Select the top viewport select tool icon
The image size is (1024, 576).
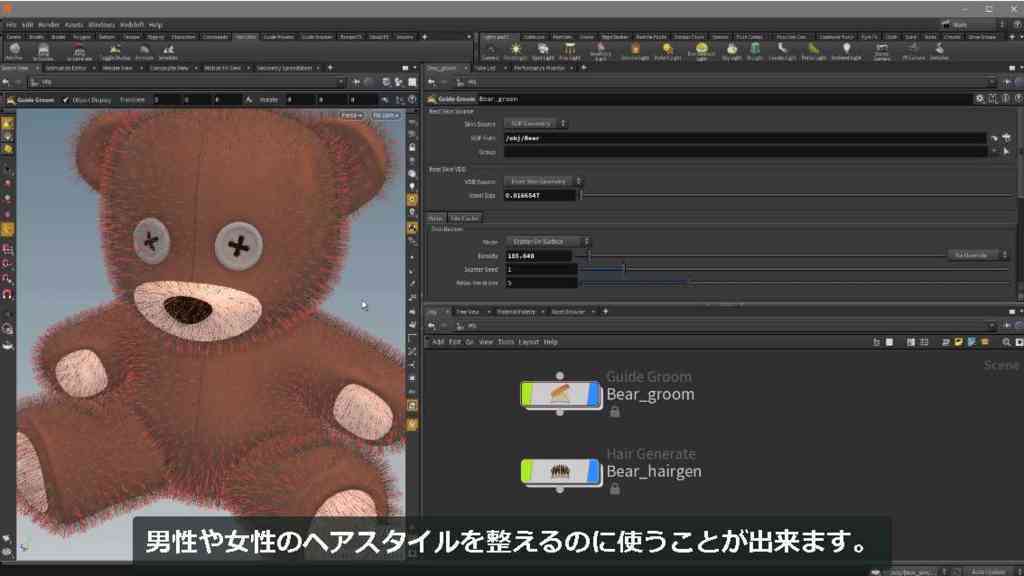7,123
